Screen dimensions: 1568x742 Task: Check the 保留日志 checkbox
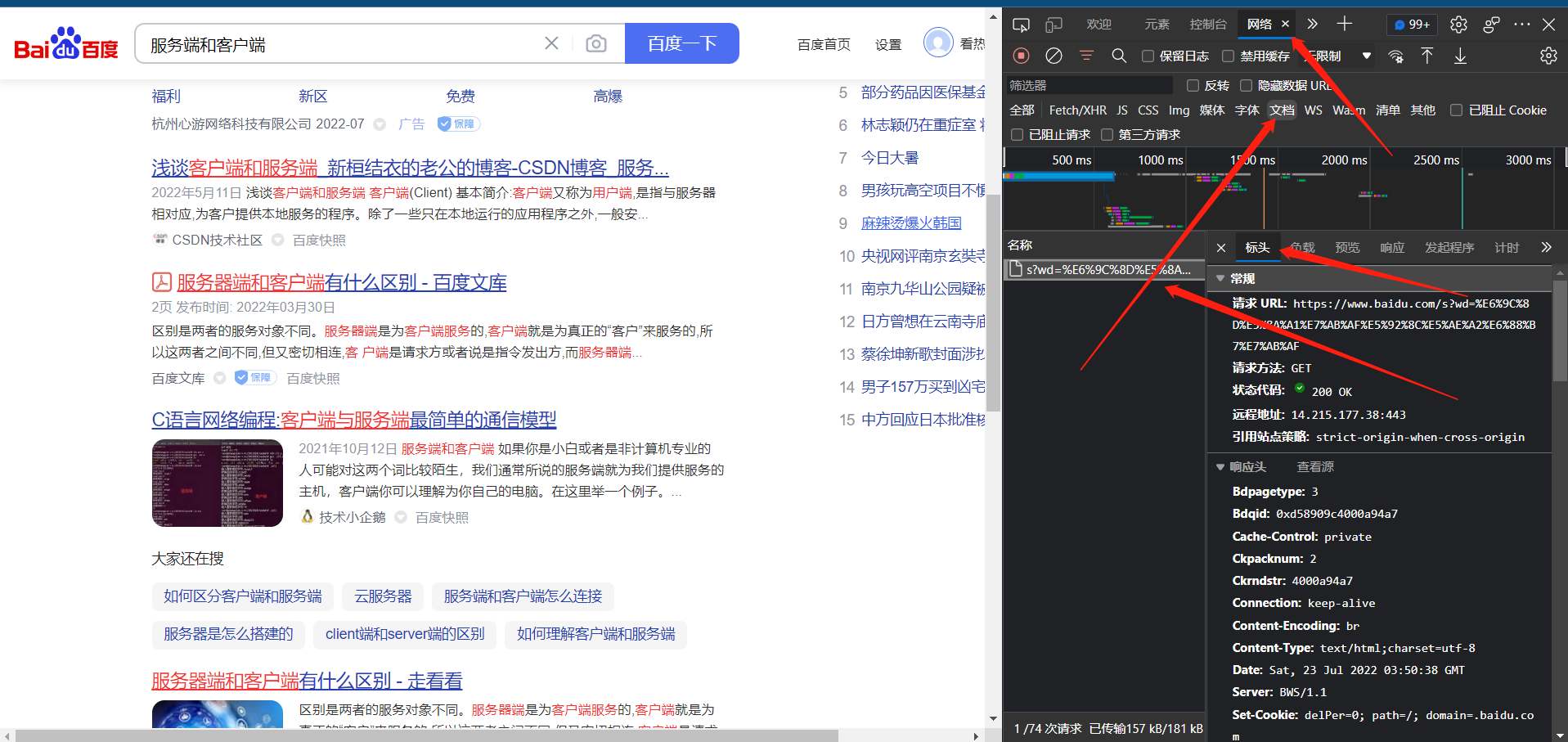pyautogui.click(x=1148, y=56)
